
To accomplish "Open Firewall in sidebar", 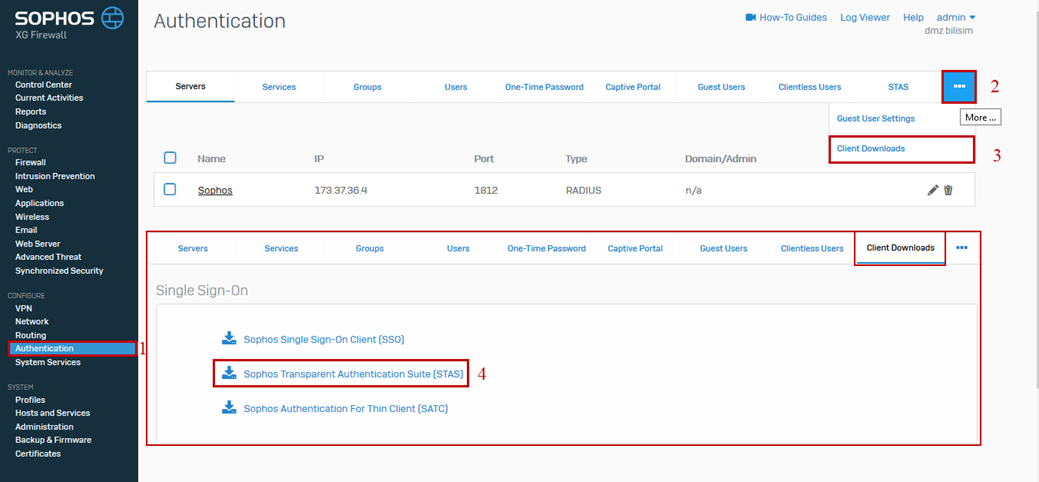I will pyautogui.click(x=30, y=162).
